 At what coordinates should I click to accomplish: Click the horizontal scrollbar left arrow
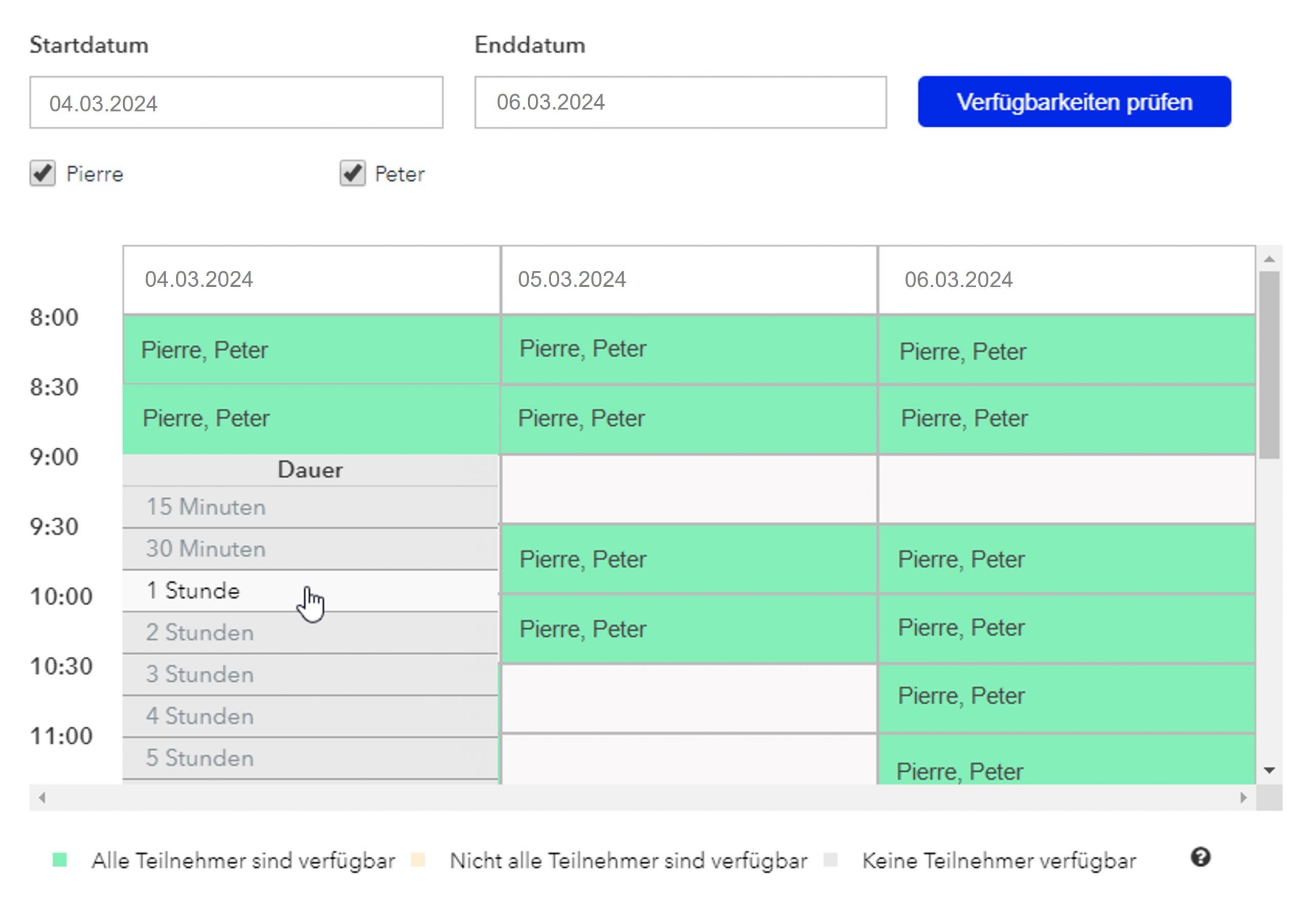pyautogui.click(x=41, y=798)
